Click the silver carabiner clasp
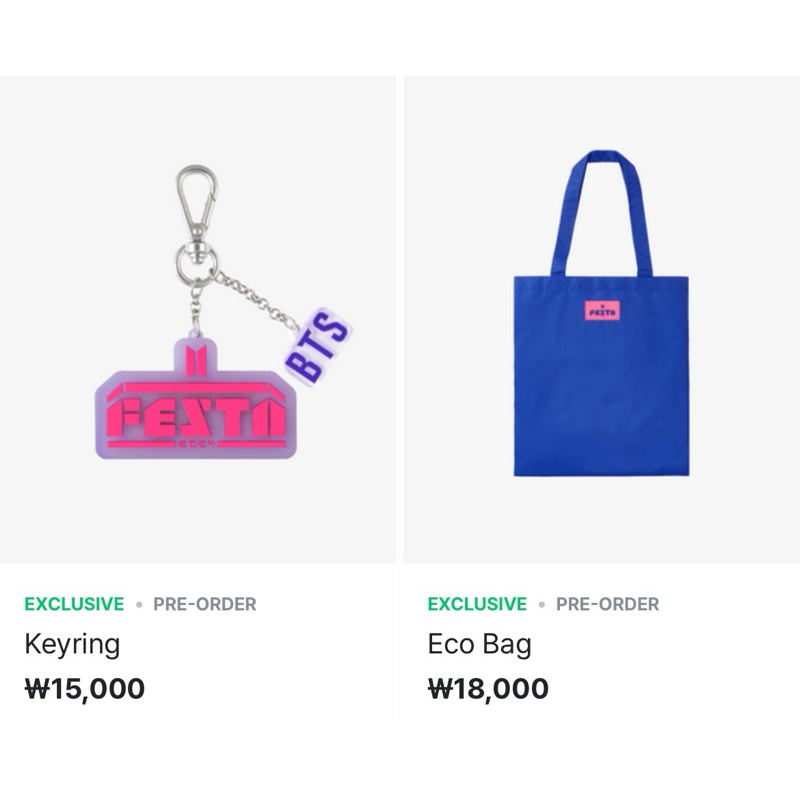Viewport: 800px width, 800px height. [x=197, y=202]
